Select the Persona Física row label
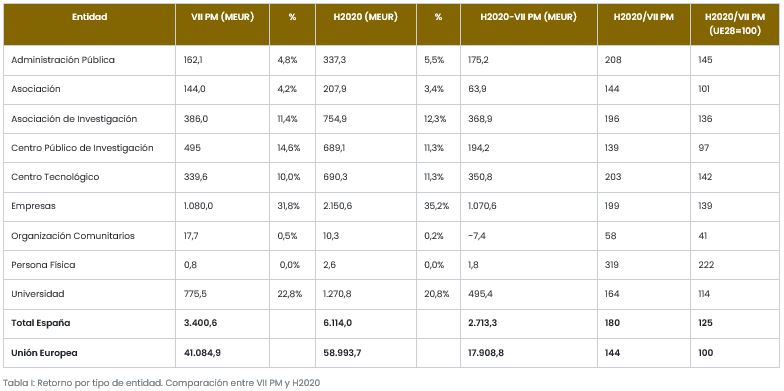The width and height of the screenshot is (784, 391). coord(43,265)
